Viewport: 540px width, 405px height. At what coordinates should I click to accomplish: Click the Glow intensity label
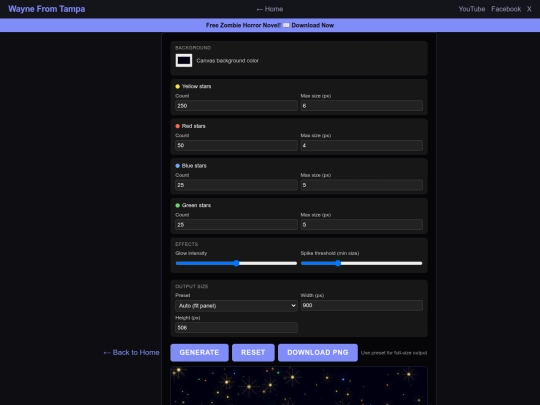point(191,253)
